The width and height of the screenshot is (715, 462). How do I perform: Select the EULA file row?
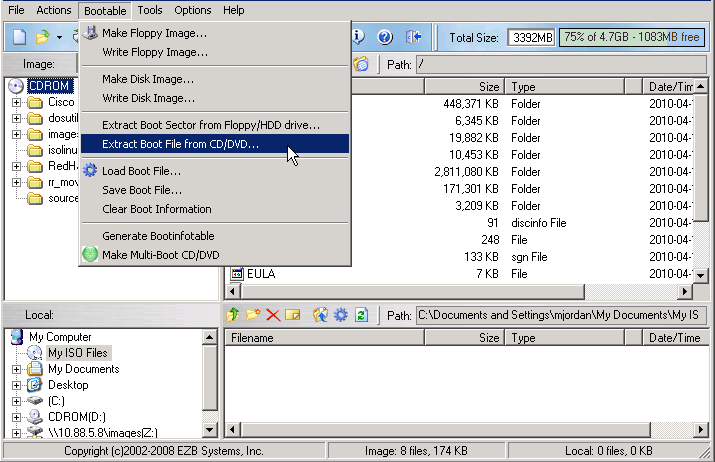pos(460,274)
